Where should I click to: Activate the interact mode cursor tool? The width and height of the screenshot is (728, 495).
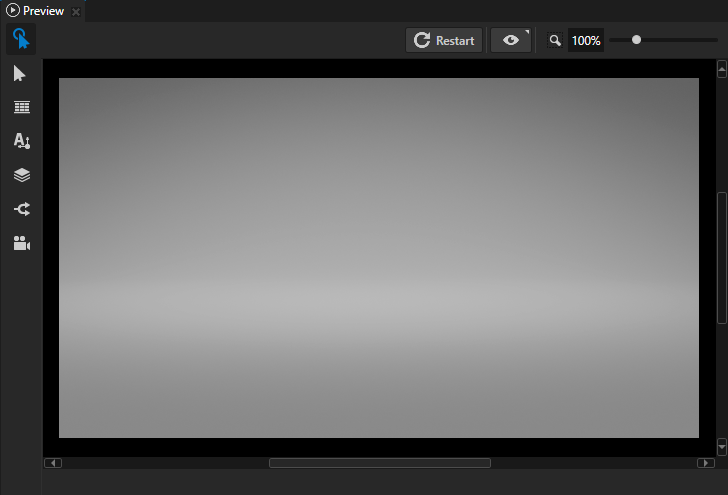[x=21, y=40]
